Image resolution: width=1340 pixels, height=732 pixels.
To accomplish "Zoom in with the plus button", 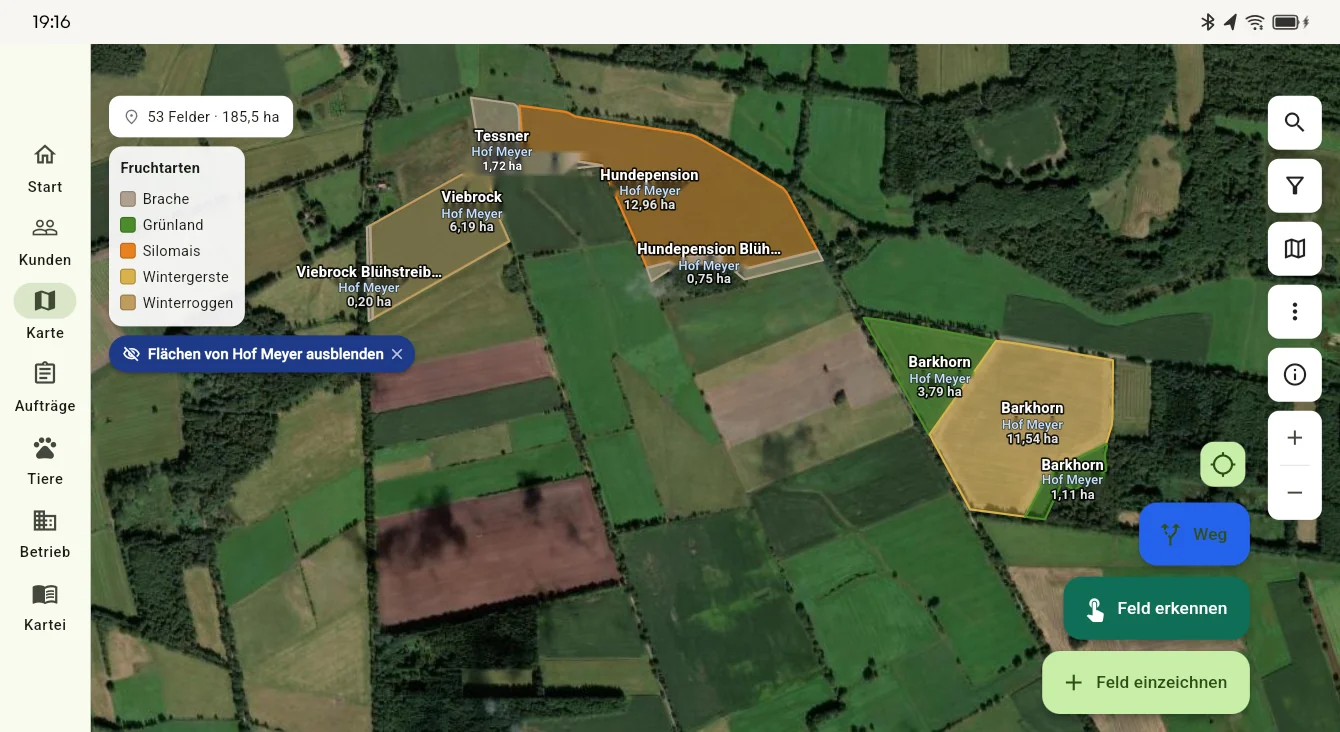I will pos(1294,438).
